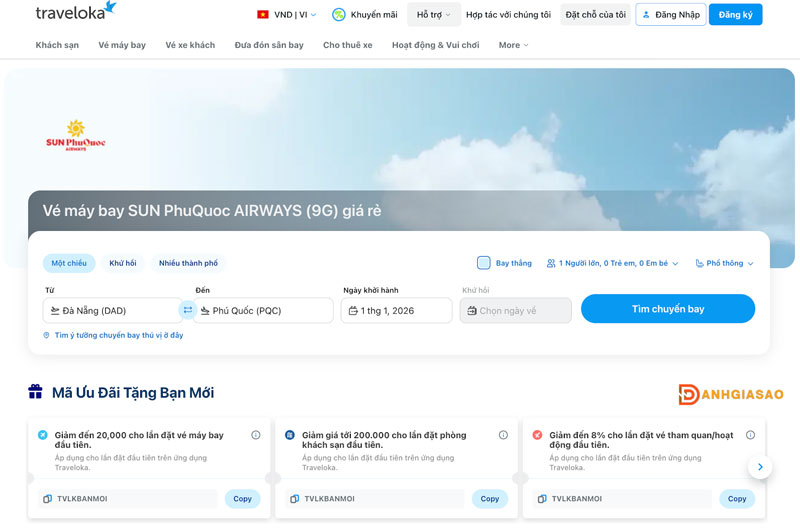
Task: Select the Một chiều one-way option
Action: (x=69, y=263)
